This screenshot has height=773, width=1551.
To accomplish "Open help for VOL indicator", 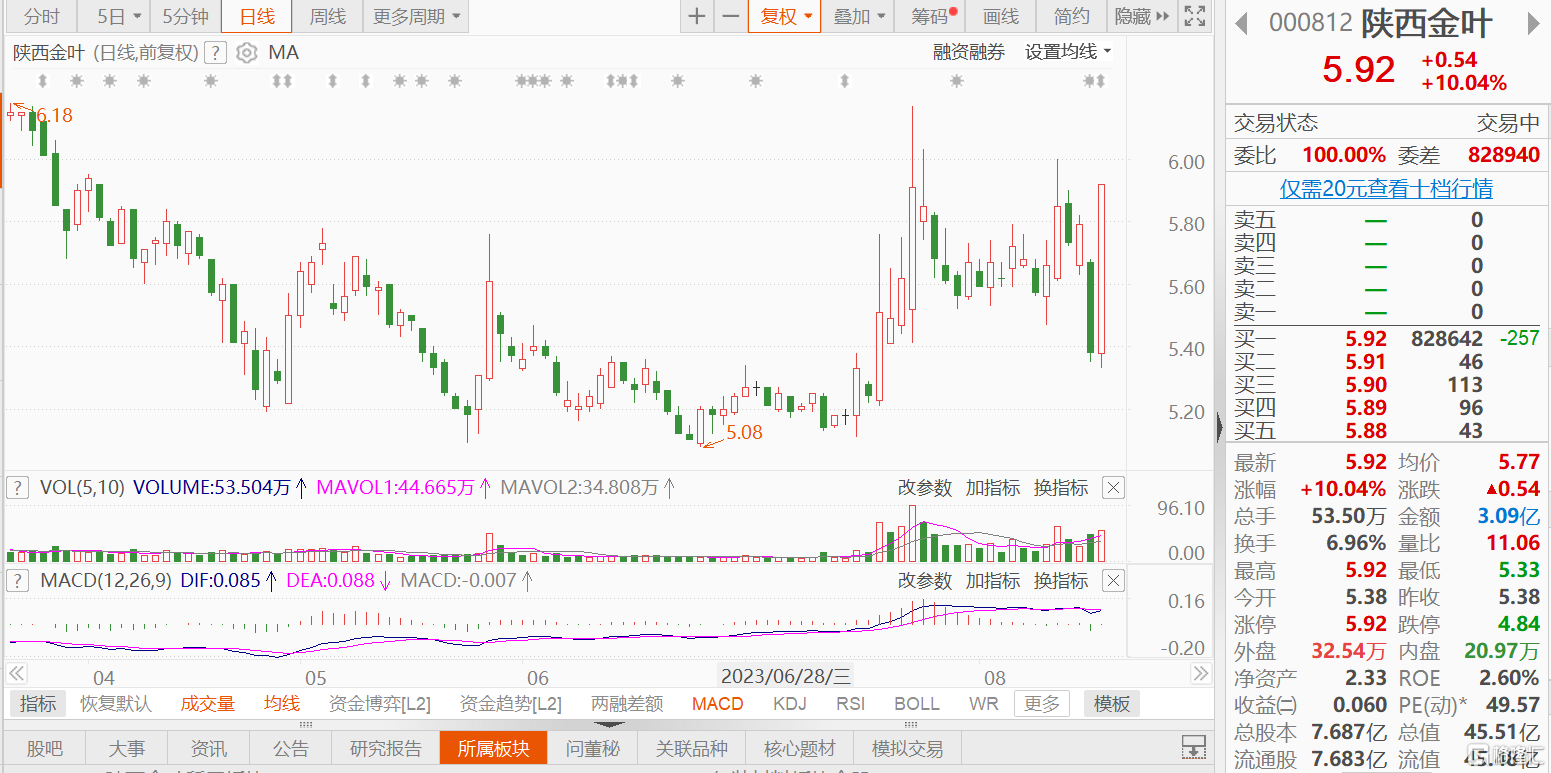I will point(17,488).
